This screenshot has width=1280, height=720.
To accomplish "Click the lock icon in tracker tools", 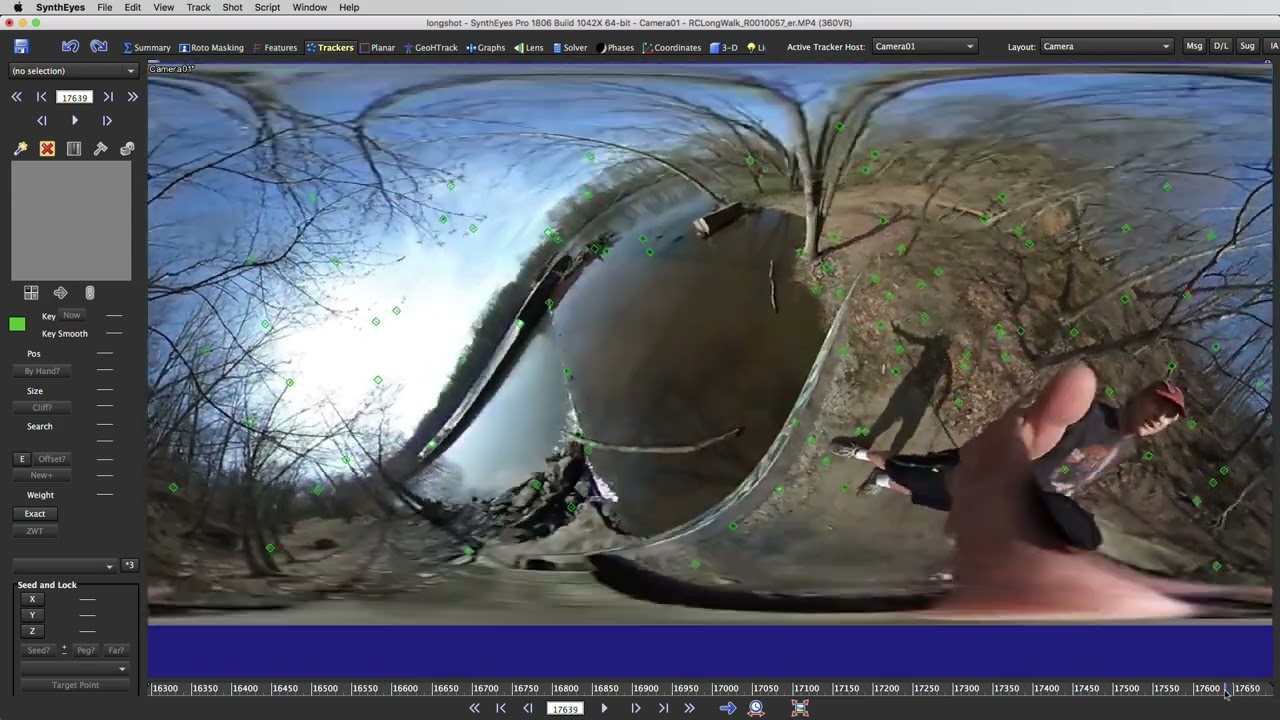I will click(x=127, y=148).
